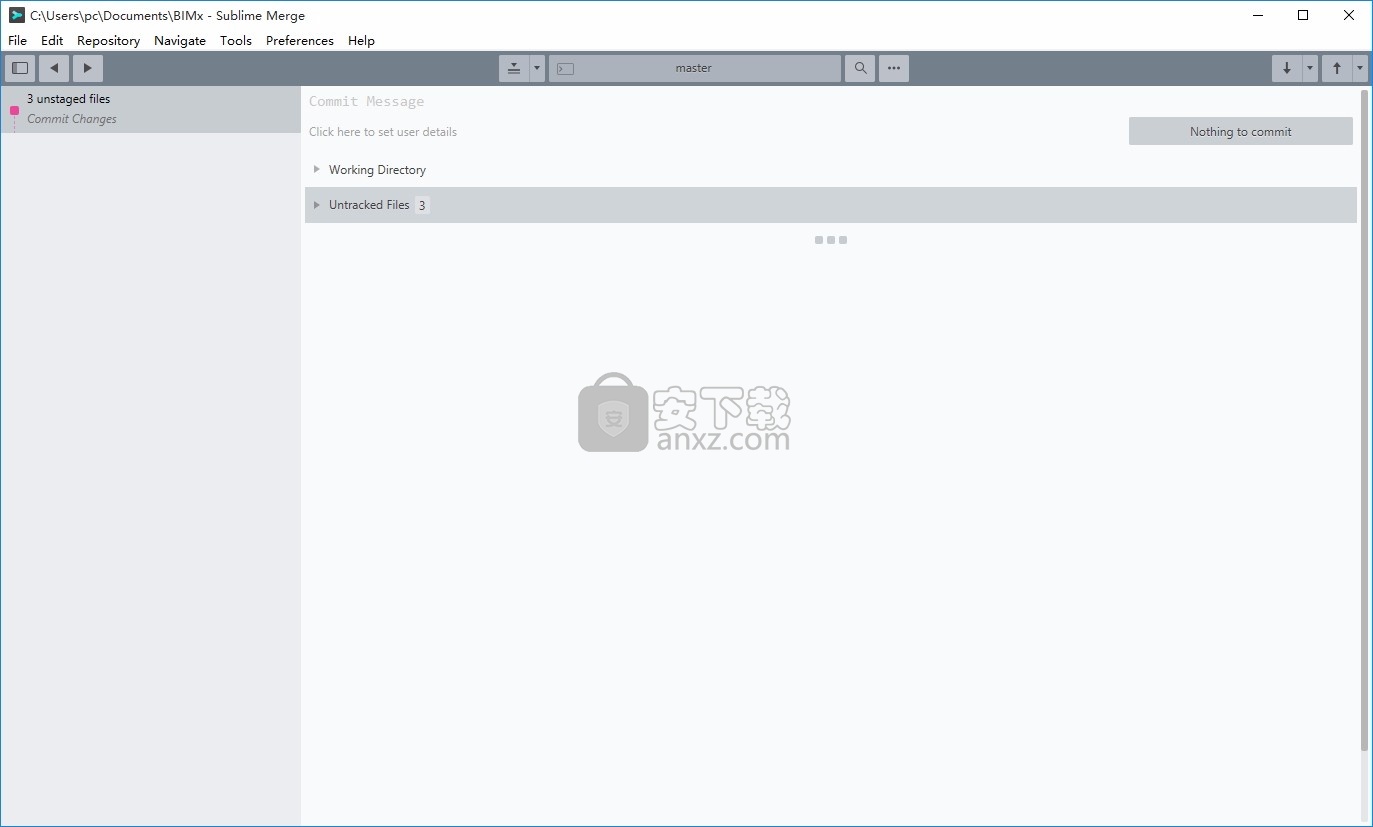This screenshot has width=1373, height=827.
Task: Open the File menu
Action: point(17,41)
